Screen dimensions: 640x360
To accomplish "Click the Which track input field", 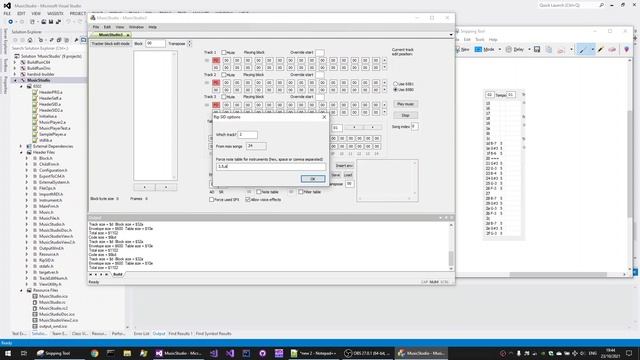I will (247, 135).
